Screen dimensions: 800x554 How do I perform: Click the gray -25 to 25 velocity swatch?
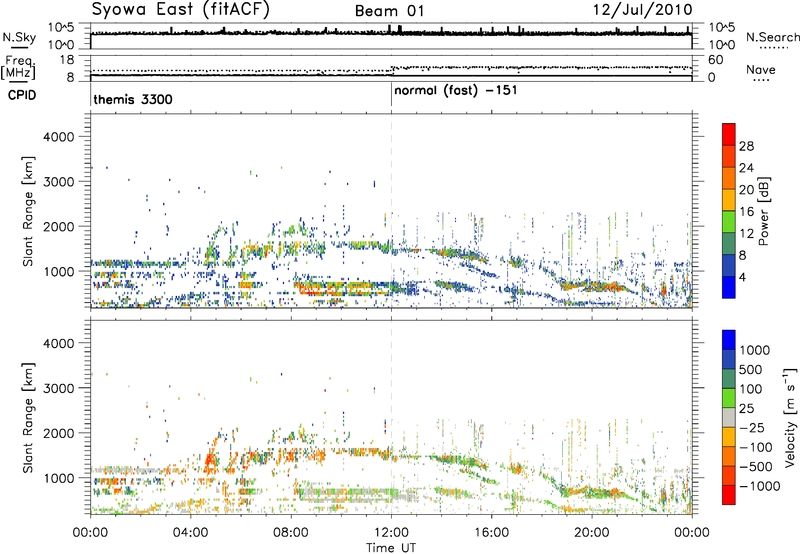click(x=729, y=418)
